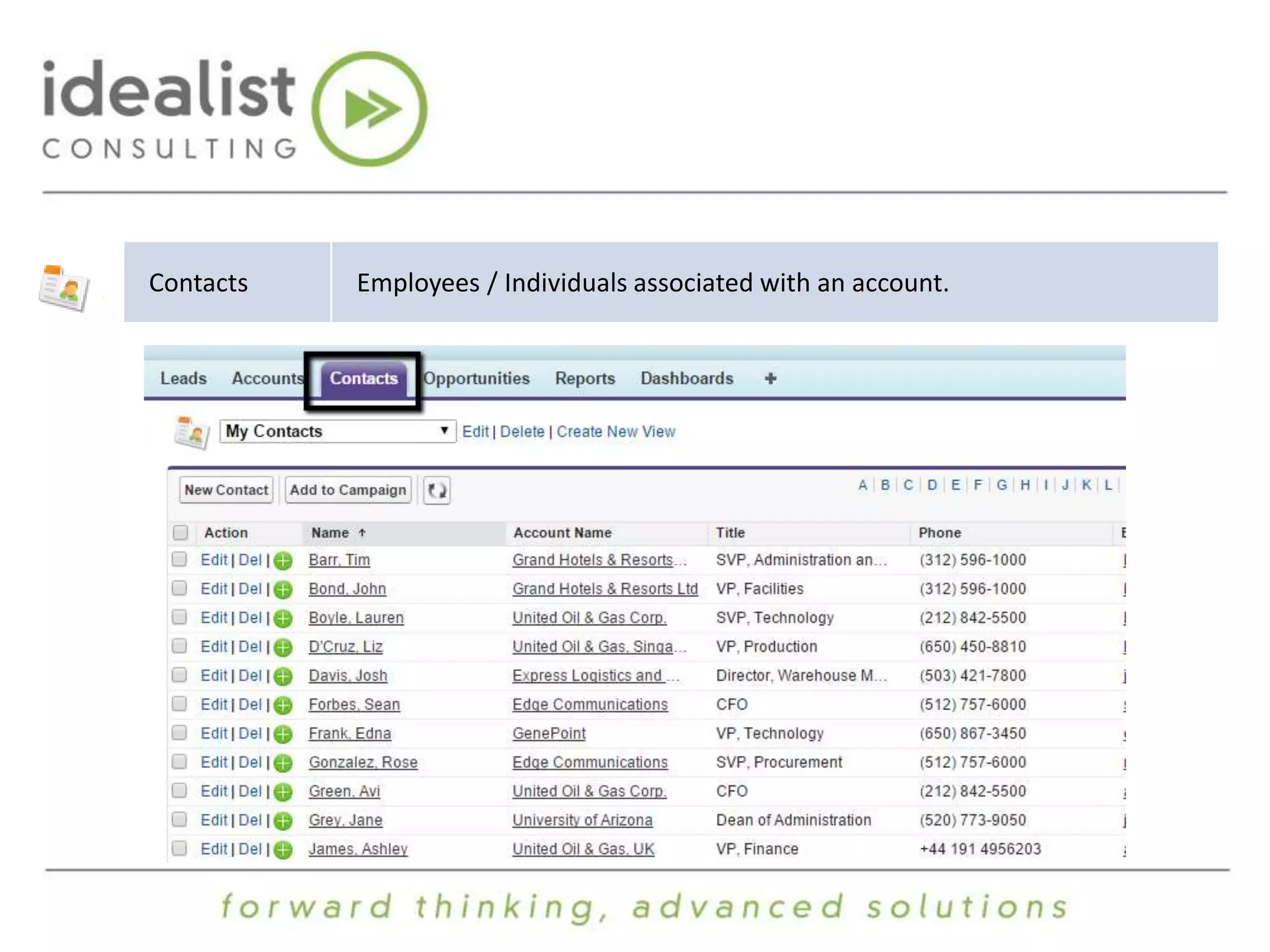This screenshot has height=952, width=1270.
Task: Click Del for Frank, Edna row
Action: [x=251, y=734]
